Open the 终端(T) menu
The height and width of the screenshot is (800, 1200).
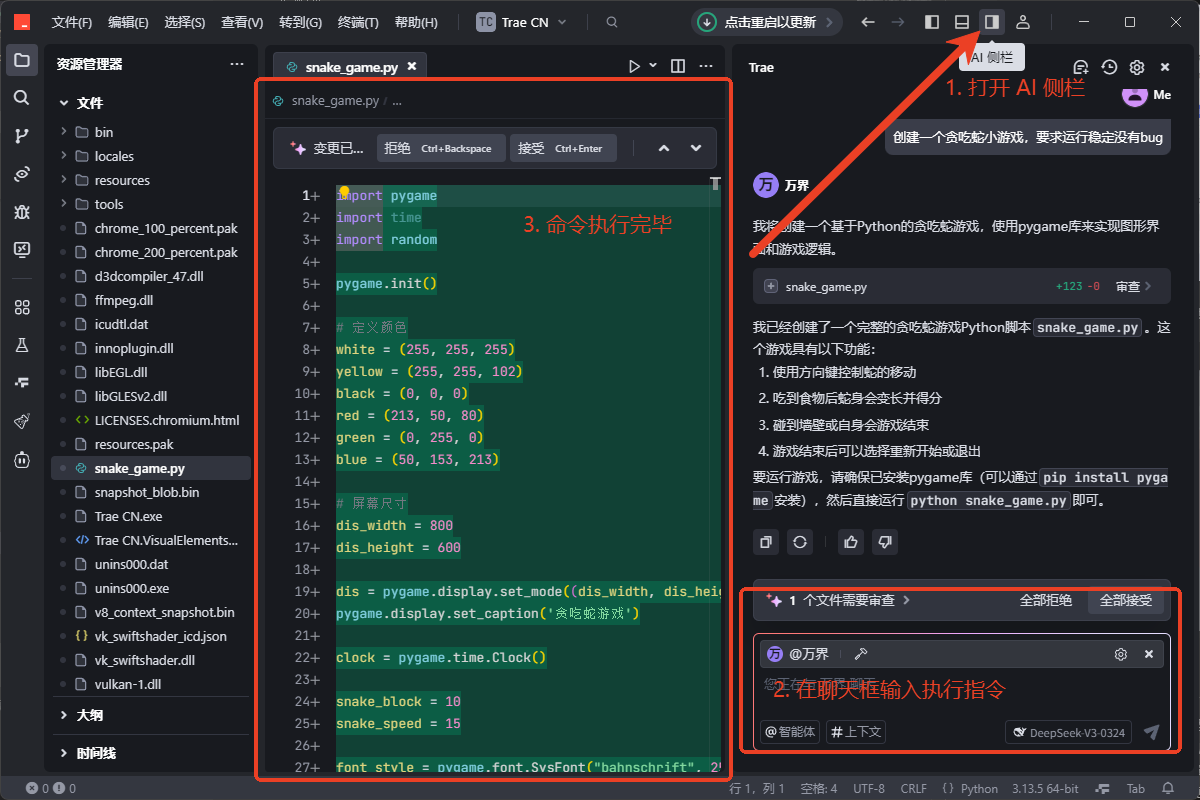point(358,22)
